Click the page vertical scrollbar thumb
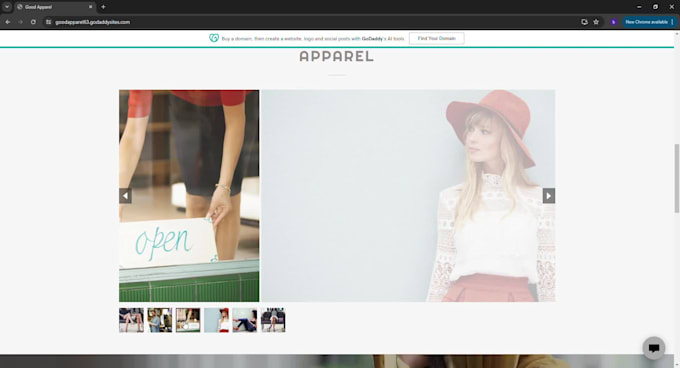The width and height of the screenshot is (680, 368). pyautogui.click(x=677, y=178)
